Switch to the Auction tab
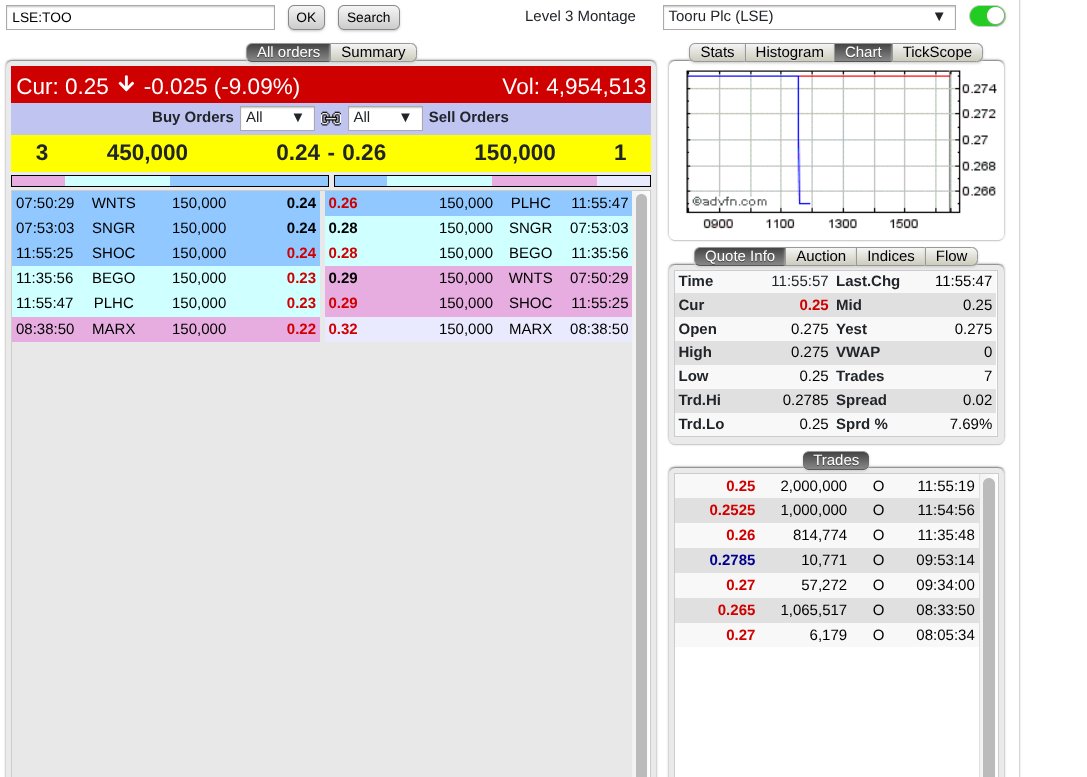Image resolution: width=1087 pixels, height=777 pixels. pos(821,256)
